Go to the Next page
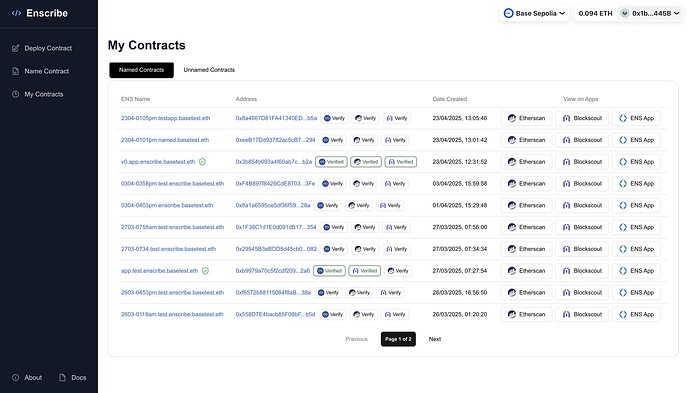This screenshot has height=393, width=690. pyautogui.click(x=435, y=339)
